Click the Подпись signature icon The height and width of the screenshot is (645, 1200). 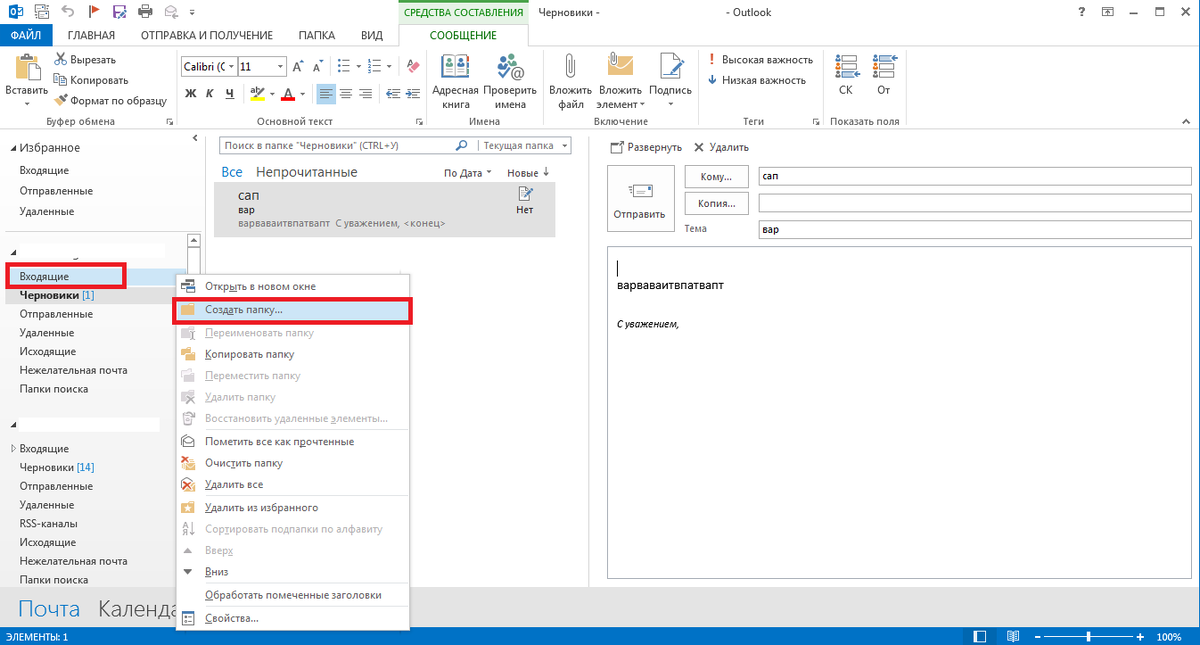point(670,67)
